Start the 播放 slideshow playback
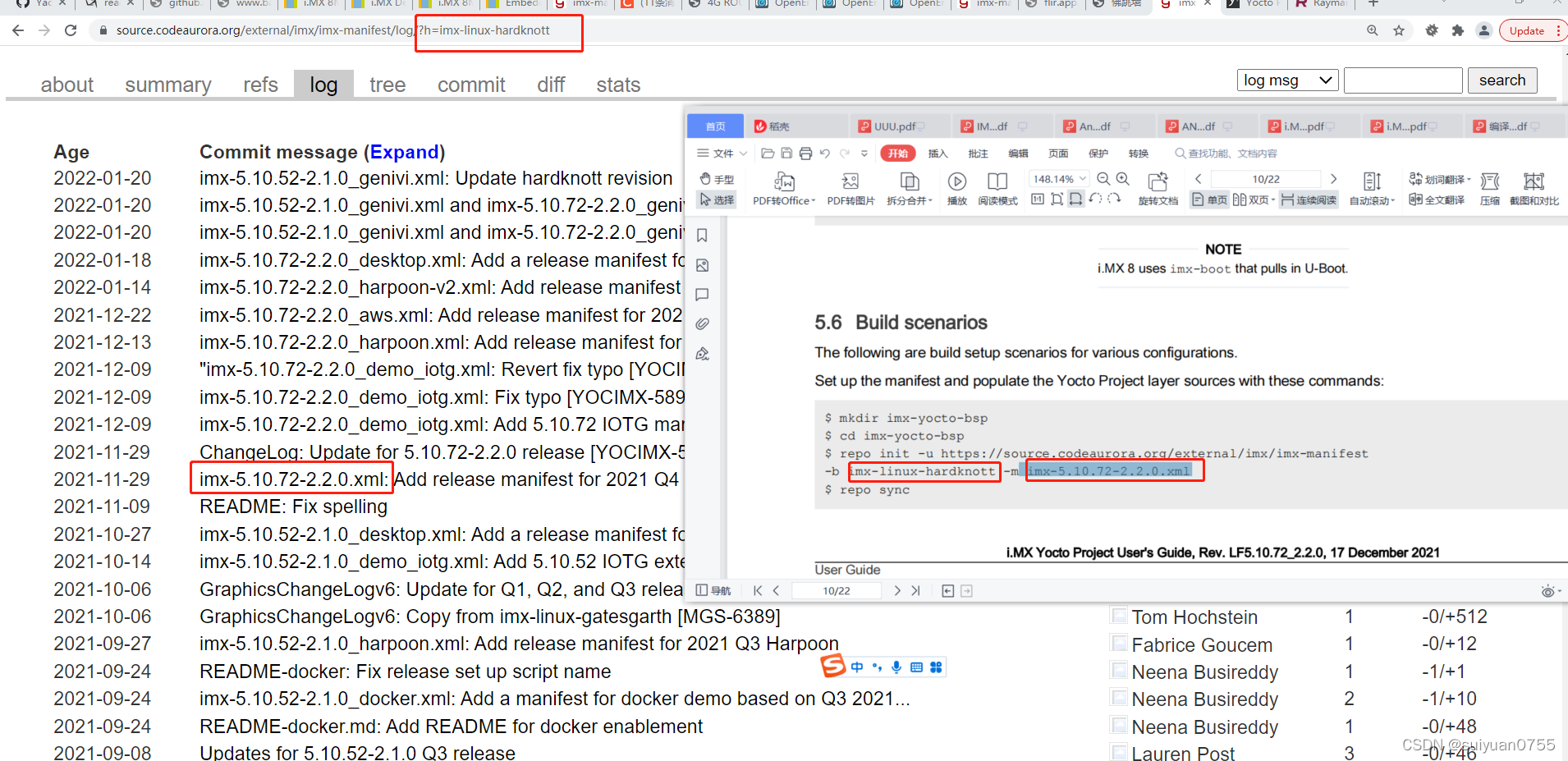The height and width of the screenshot is (761, 1568). pos(956,189)
